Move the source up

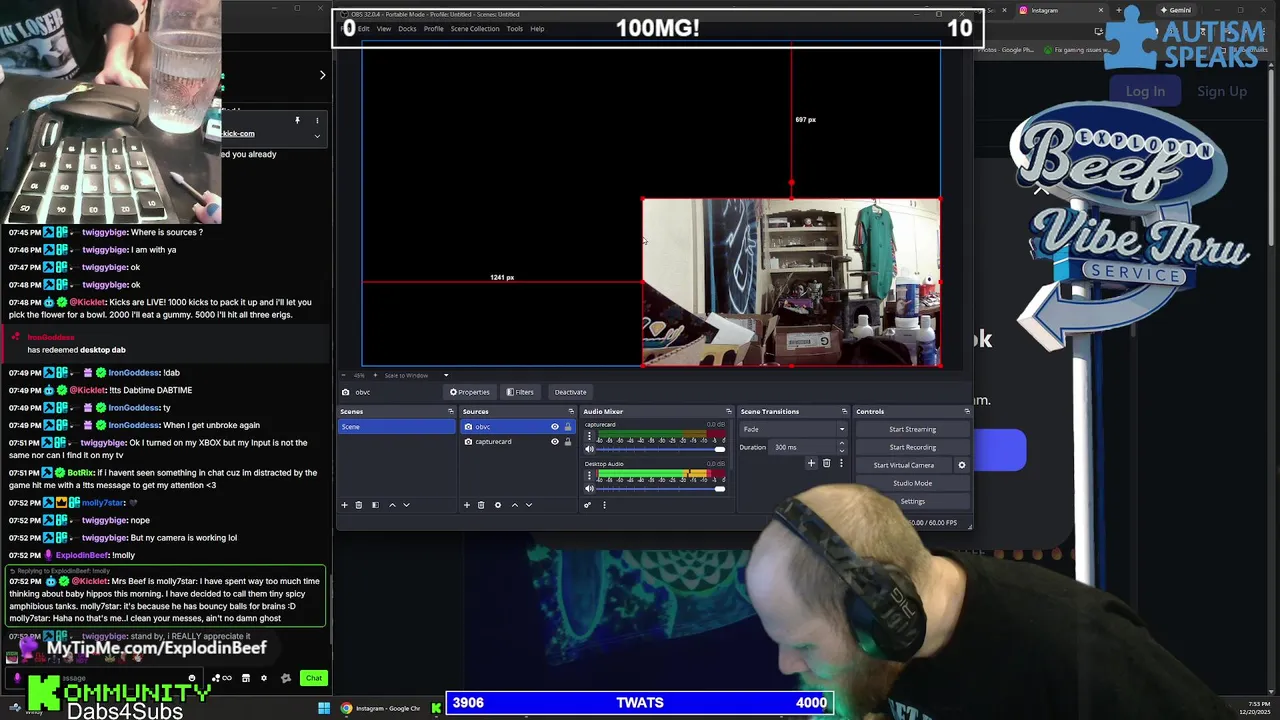pos(515,505)
